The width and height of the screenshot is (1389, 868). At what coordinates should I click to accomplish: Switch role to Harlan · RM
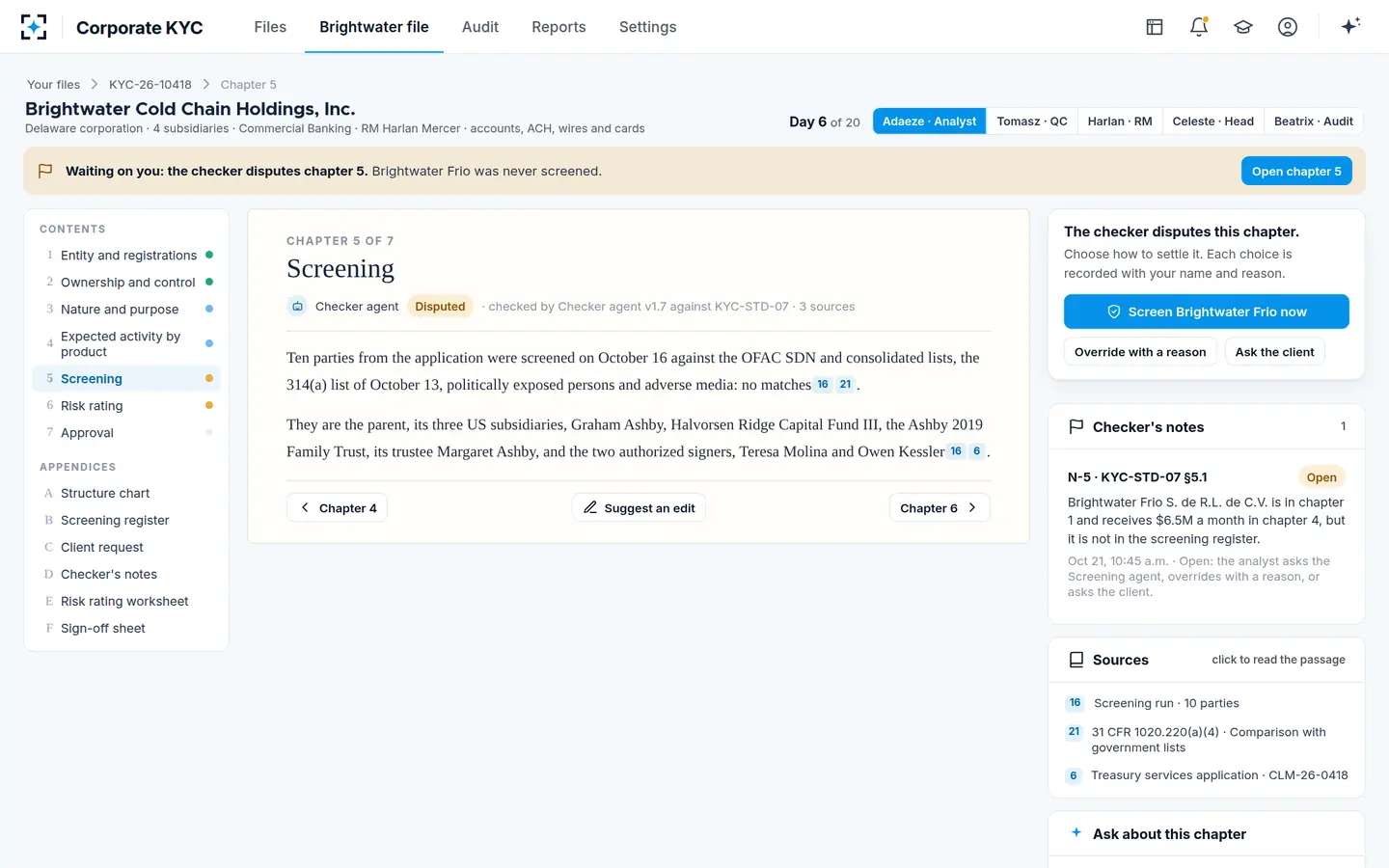1120,122
